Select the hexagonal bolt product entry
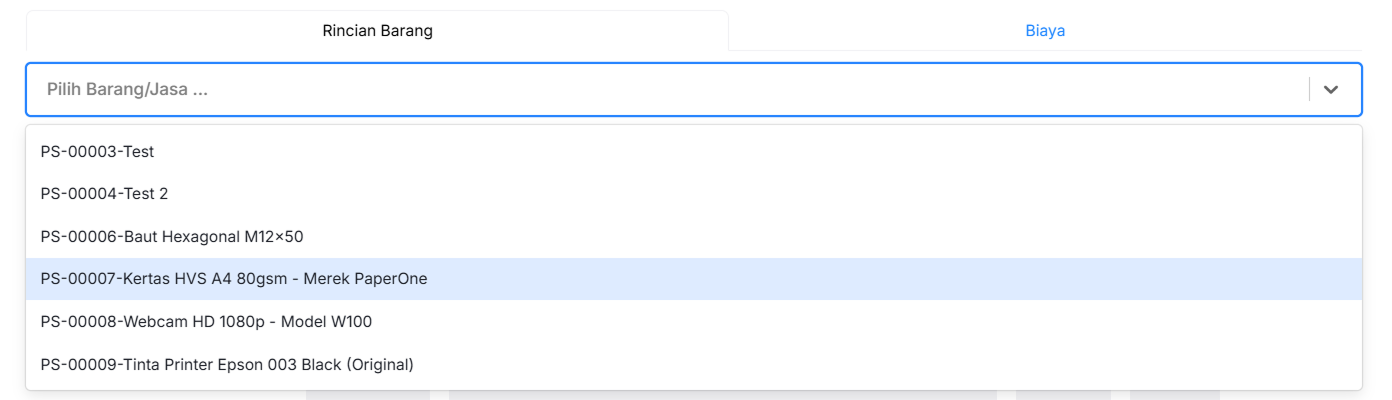 click(x=172, y=237)
